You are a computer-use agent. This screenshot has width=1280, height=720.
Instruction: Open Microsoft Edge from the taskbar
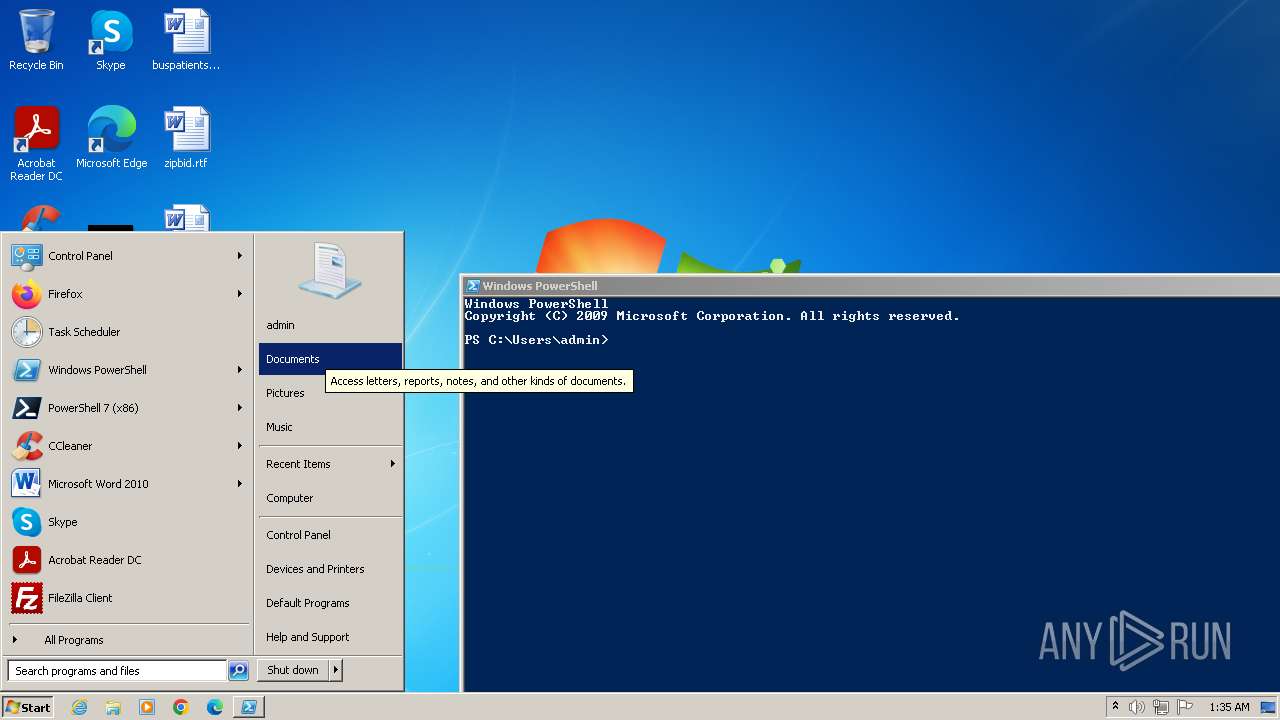coord(215,707)
